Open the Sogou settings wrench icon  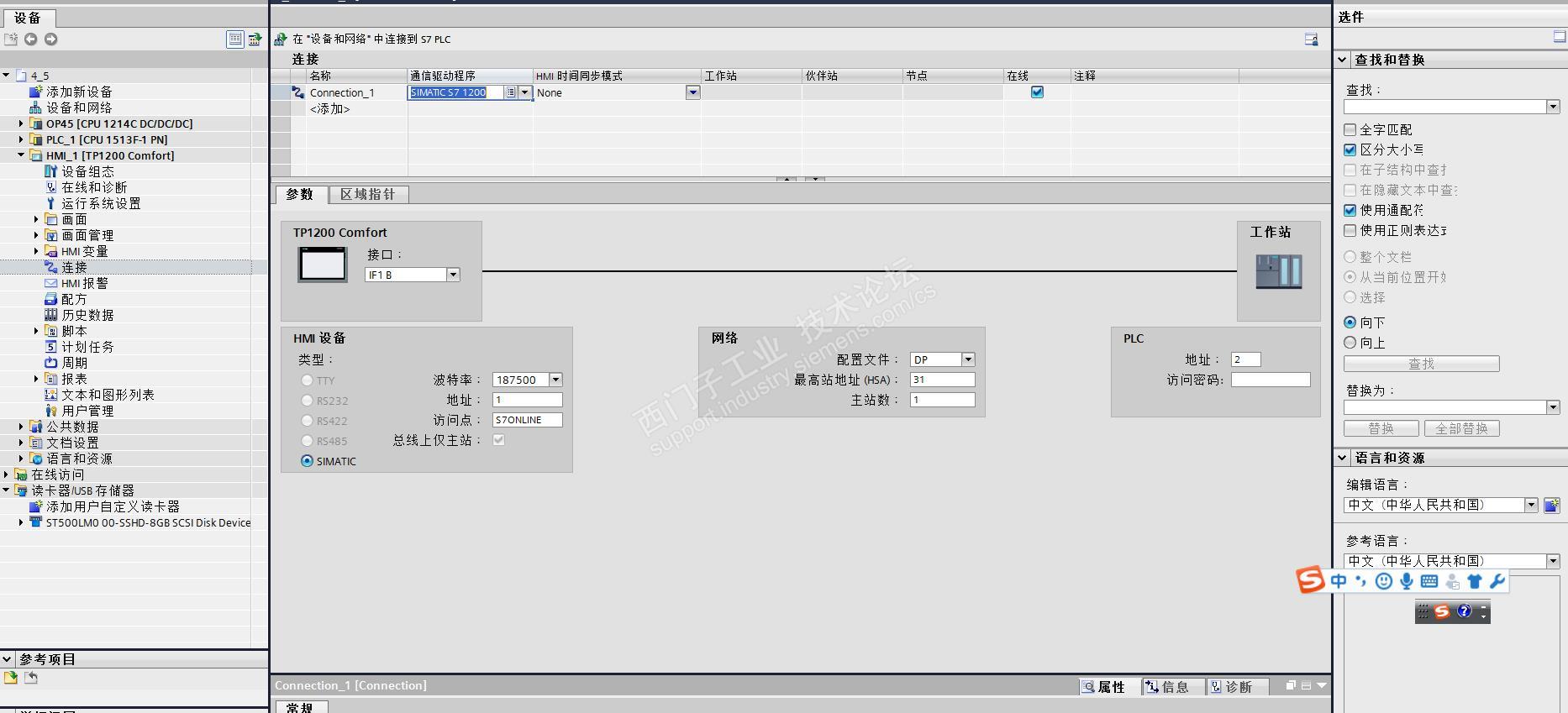pos(1497,581)
